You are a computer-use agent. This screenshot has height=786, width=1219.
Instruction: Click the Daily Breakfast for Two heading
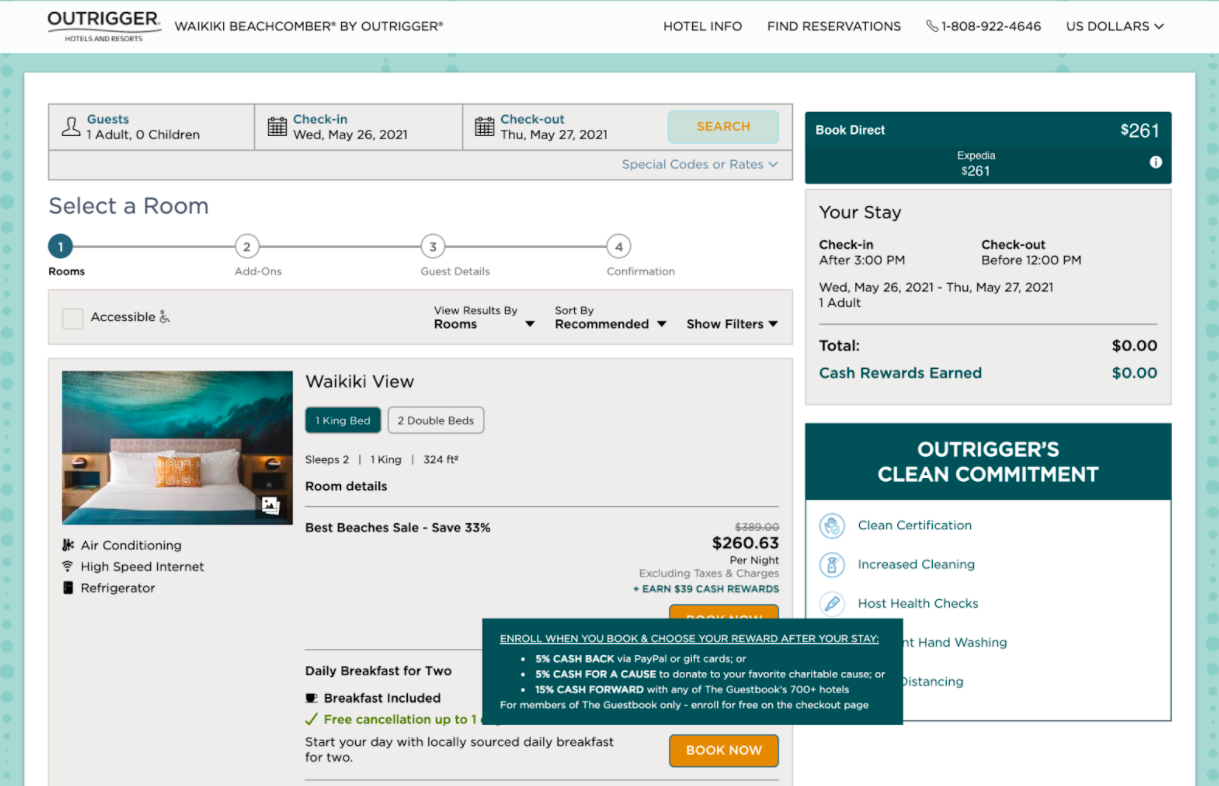378,671
